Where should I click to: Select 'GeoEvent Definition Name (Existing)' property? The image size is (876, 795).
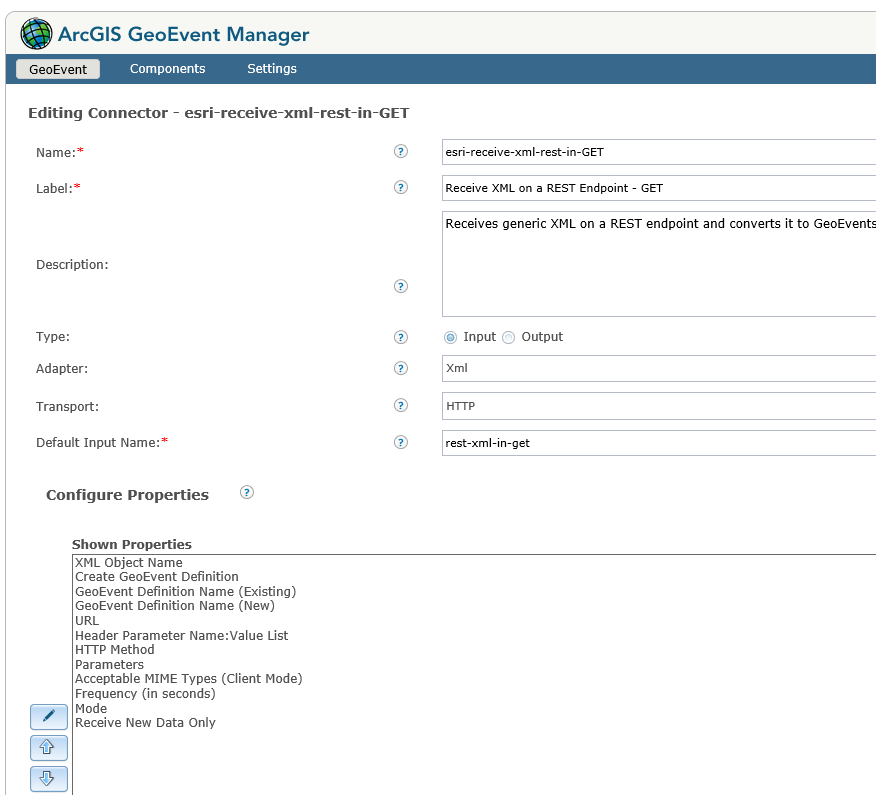(185, 591)
